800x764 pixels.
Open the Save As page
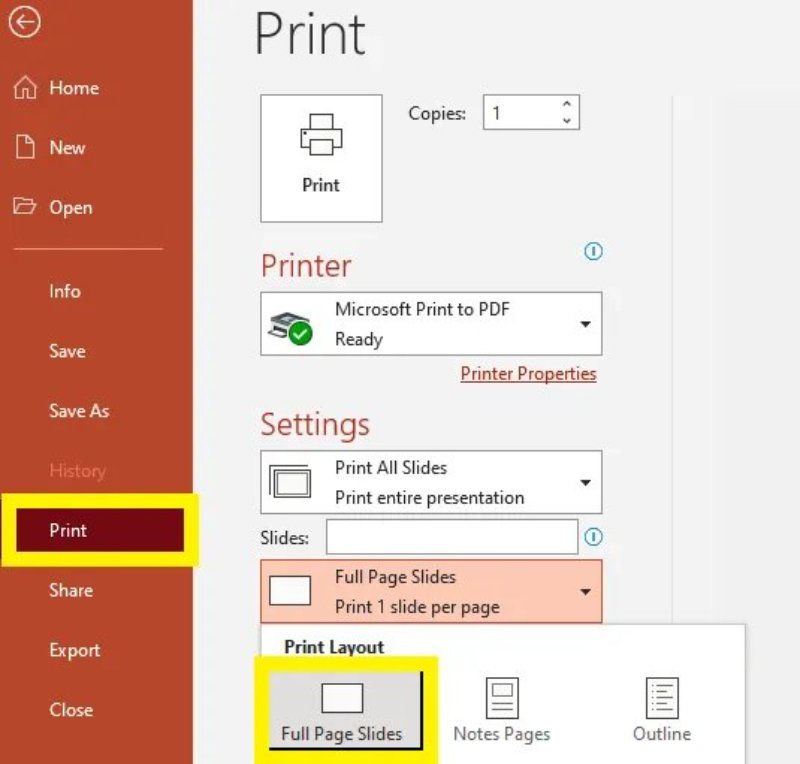pyautogui.click(x=78, y=411)
